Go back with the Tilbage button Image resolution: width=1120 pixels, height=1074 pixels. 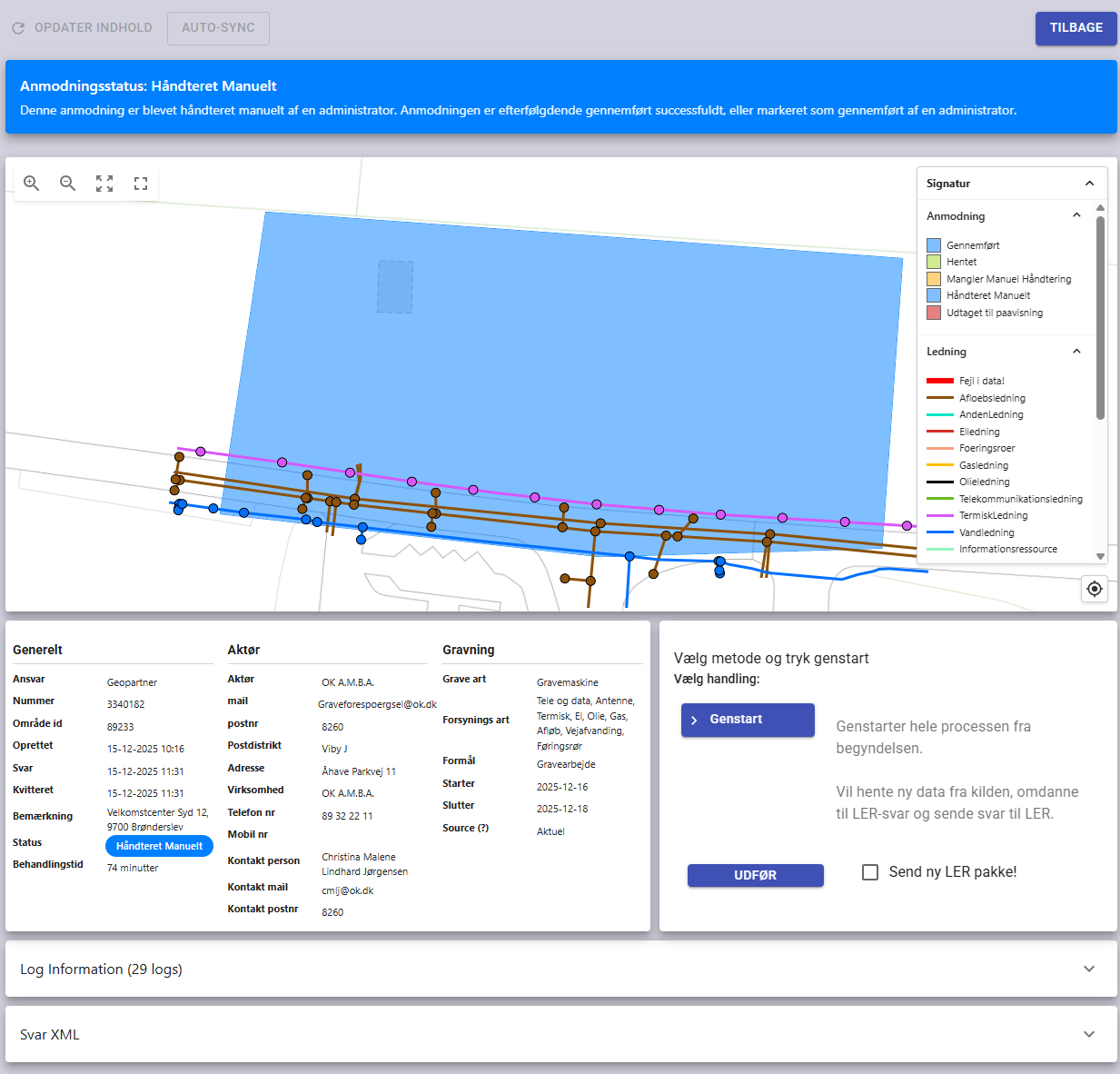(x=1076, y=28)
